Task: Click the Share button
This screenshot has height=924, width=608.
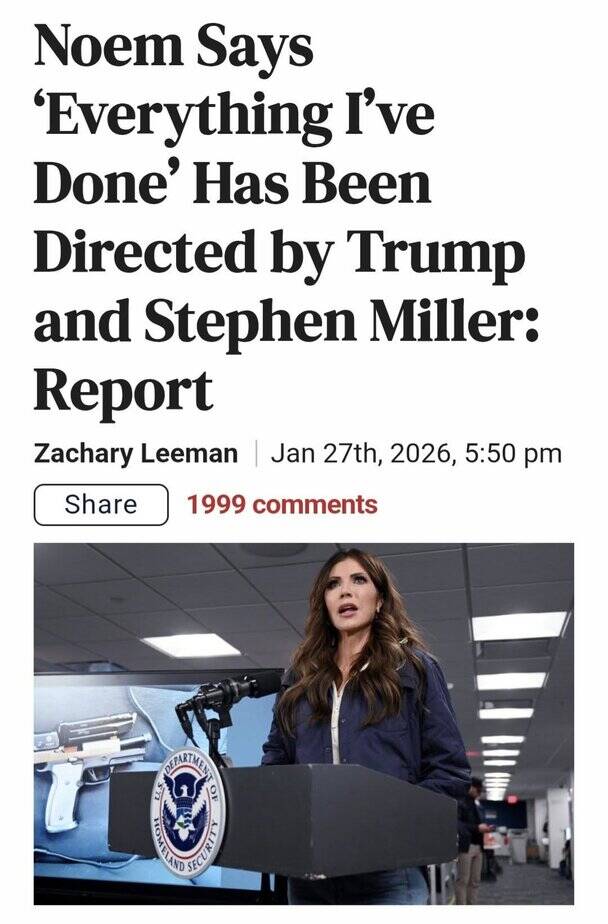Action: tap(101, 505)
